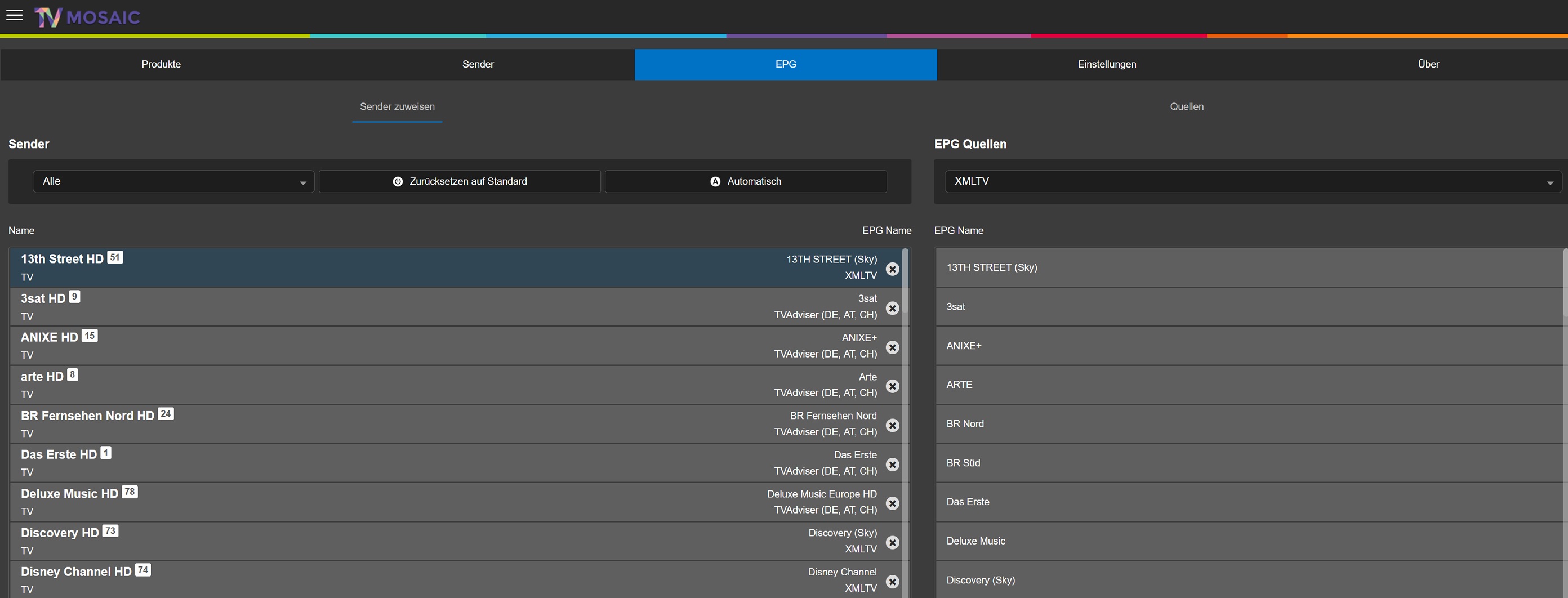This screenshot has height=598, width=1568.
Task: Select the Discovery HD channel row
Action: [x=455, y=541]
